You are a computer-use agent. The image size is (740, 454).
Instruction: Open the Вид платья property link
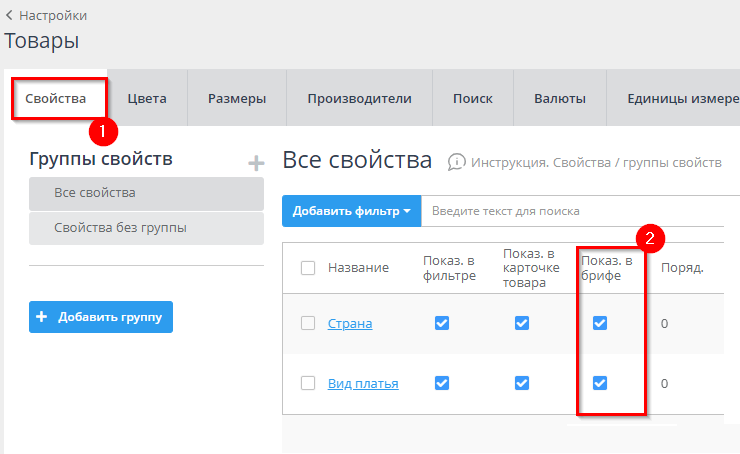363,383
